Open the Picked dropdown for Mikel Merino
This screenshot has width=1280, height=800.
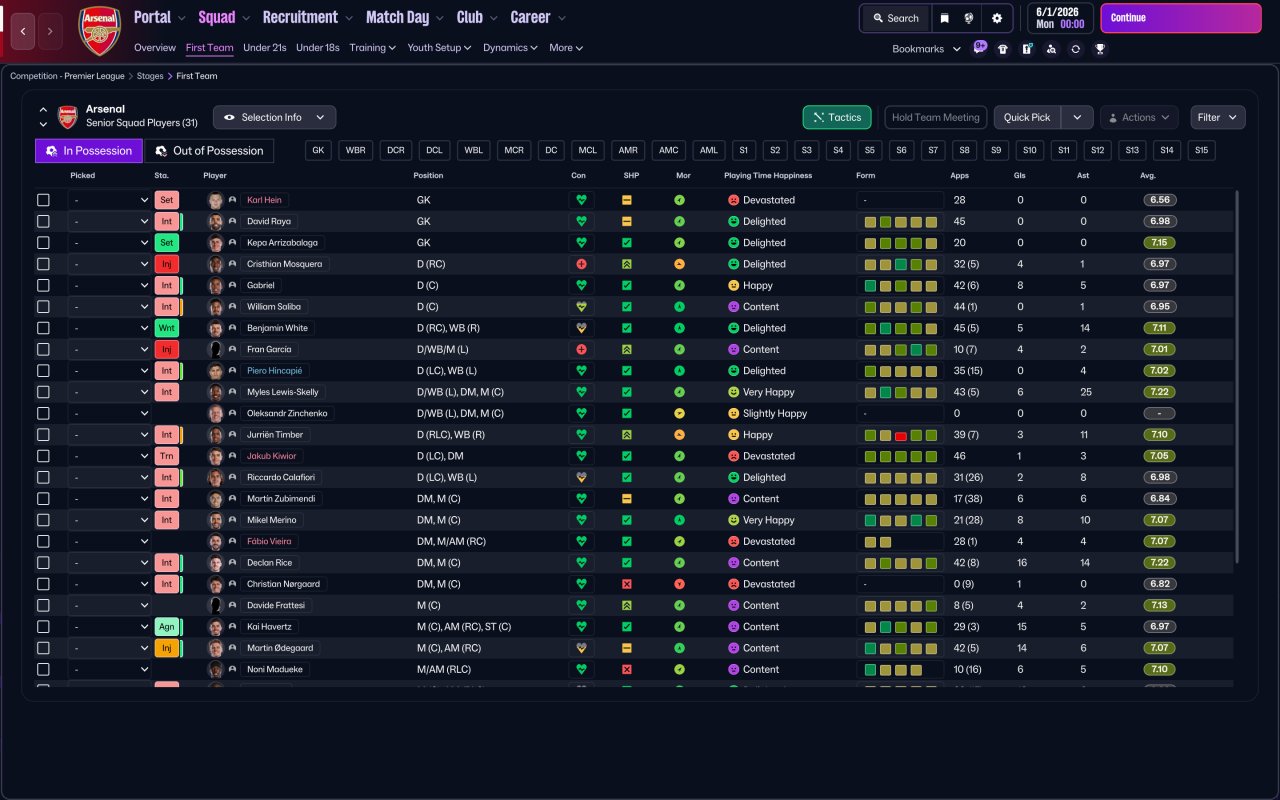109,520
